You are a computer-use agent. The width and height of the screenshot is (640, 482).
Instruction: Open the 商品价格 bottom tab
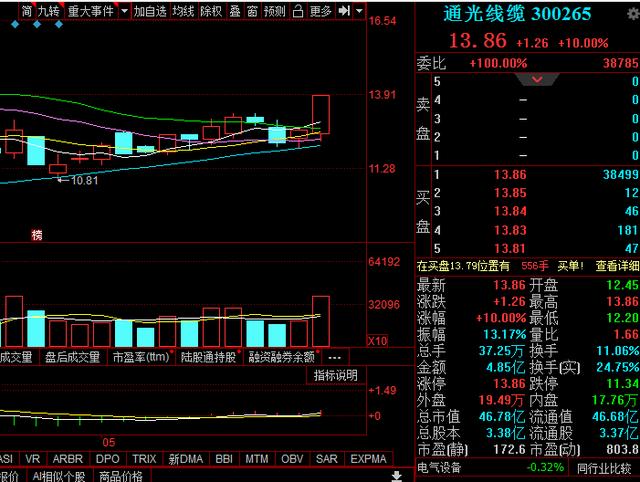click(121, 476)
